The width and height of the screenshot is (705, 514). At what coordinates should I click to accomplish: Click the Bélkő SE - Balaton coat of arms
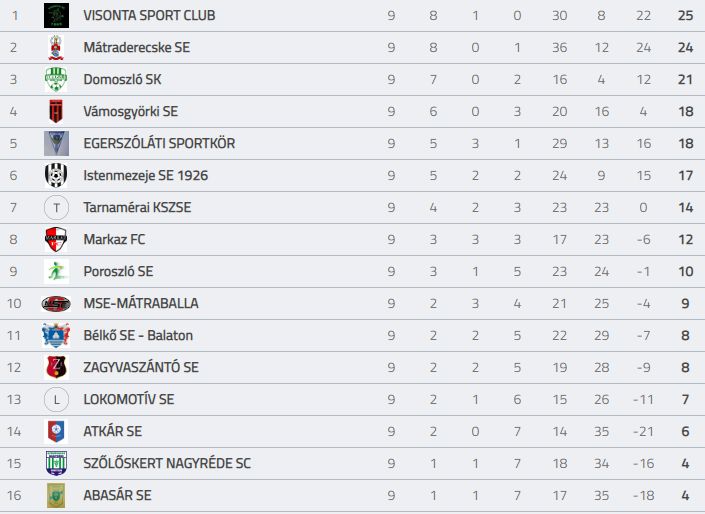(x=56, y=335)
